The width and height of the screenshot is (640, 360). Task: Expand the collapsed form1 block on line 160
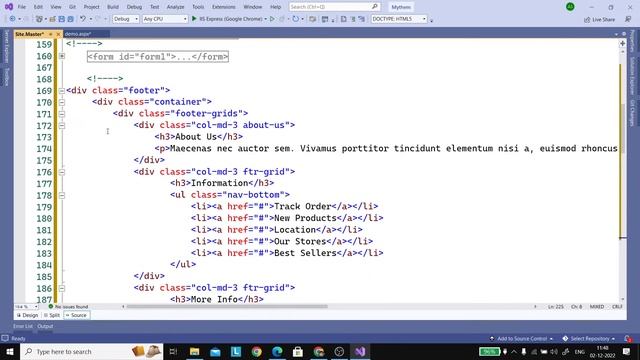[62, 56]
